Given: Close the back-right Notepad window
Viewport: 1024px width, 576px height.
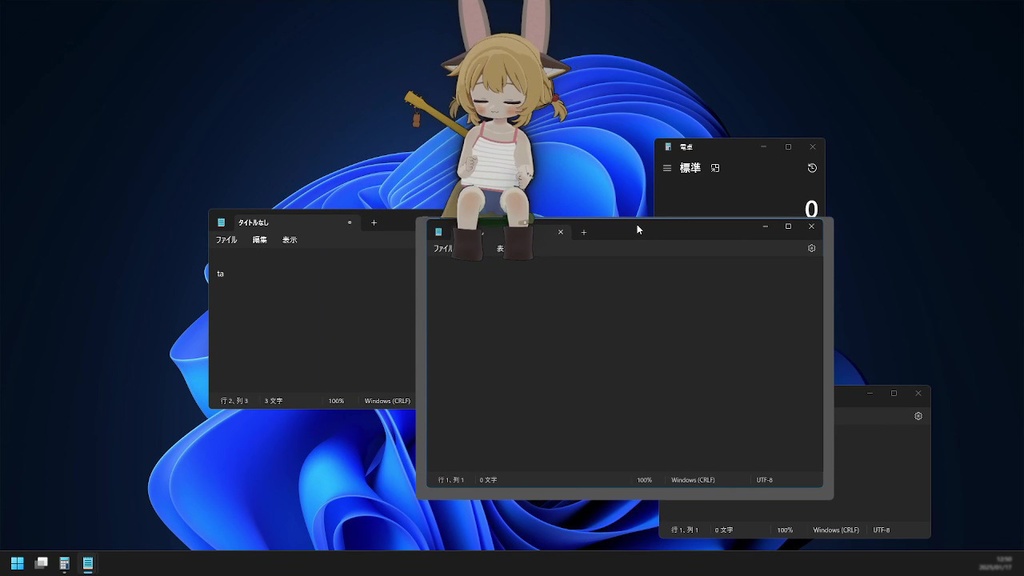Looking at the screenshot, I should tap(918, 393).
